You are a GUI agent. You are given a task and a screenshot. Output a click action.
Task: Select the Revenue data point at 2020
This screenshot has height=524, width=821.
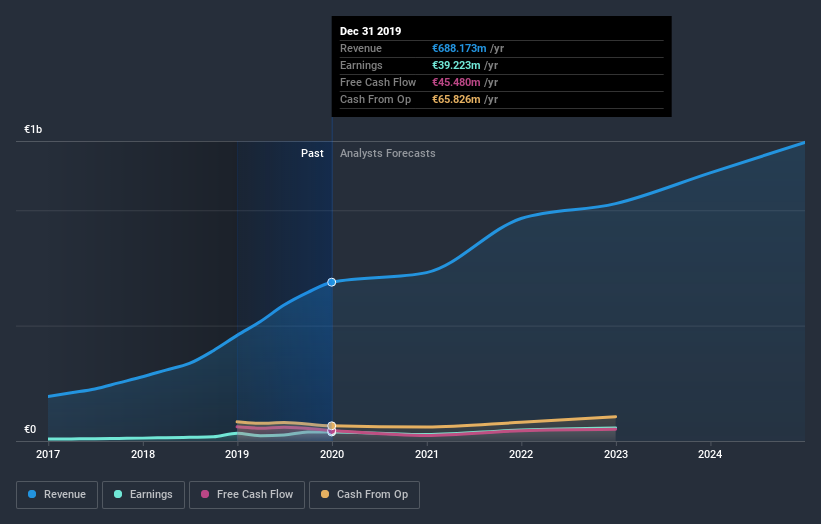point(331,282)
